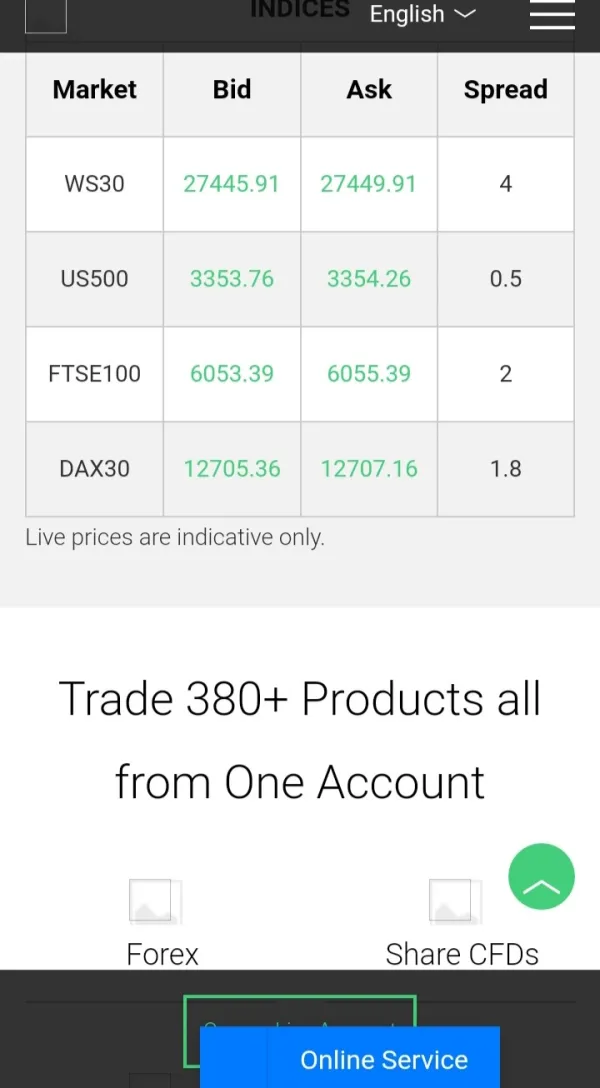
Task: Click the Market column header
Action: [94, 90]
